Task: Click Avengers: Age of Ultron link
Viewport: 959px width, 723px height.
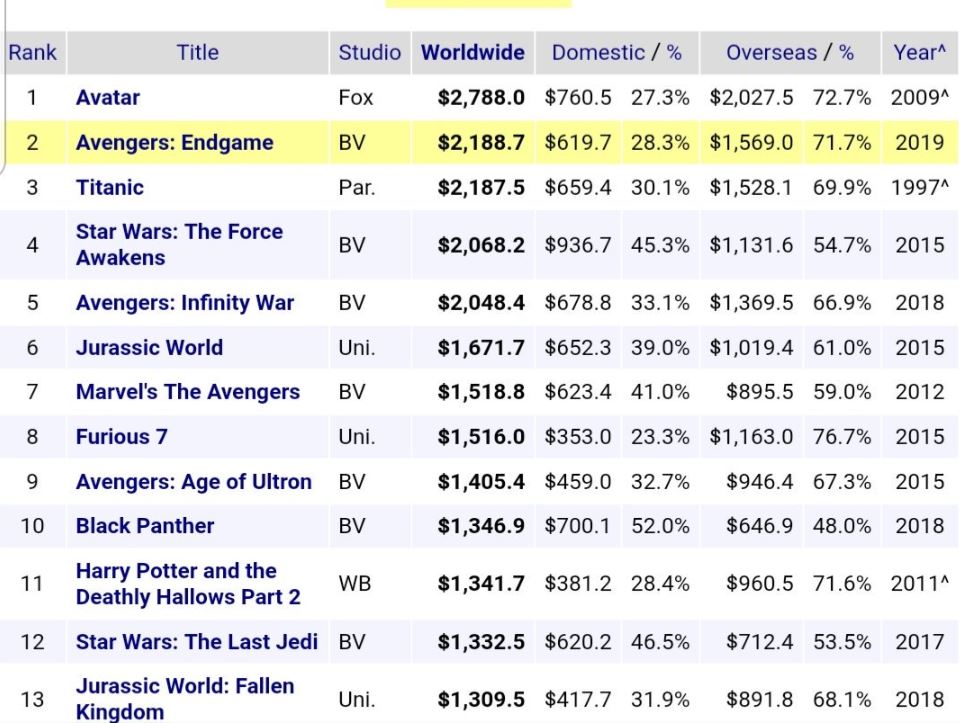Action: pos(193,482)
